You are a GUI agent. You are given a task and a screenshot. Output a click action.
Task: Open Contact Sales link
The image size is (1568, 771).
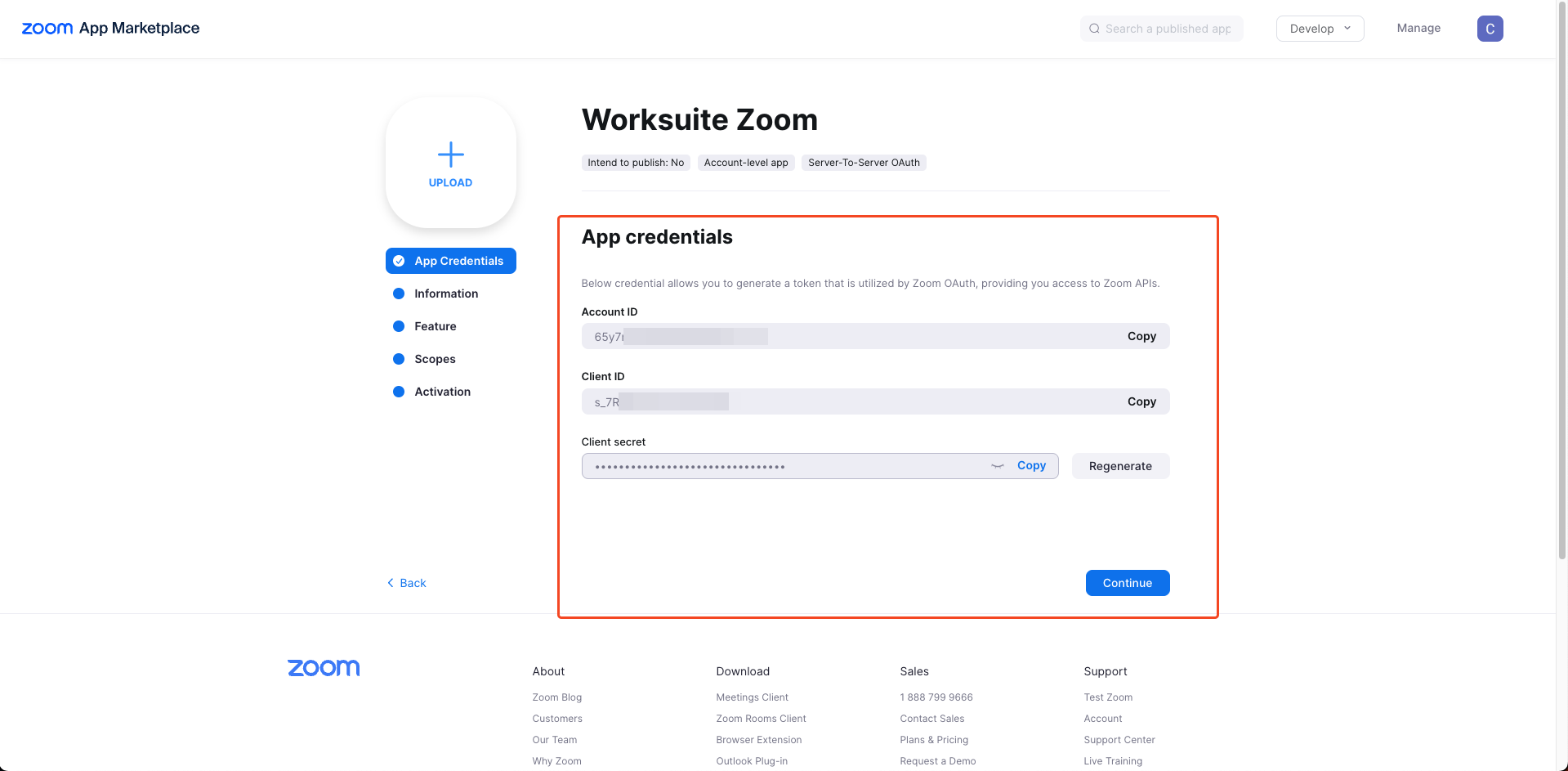click(x=932, y=719)
